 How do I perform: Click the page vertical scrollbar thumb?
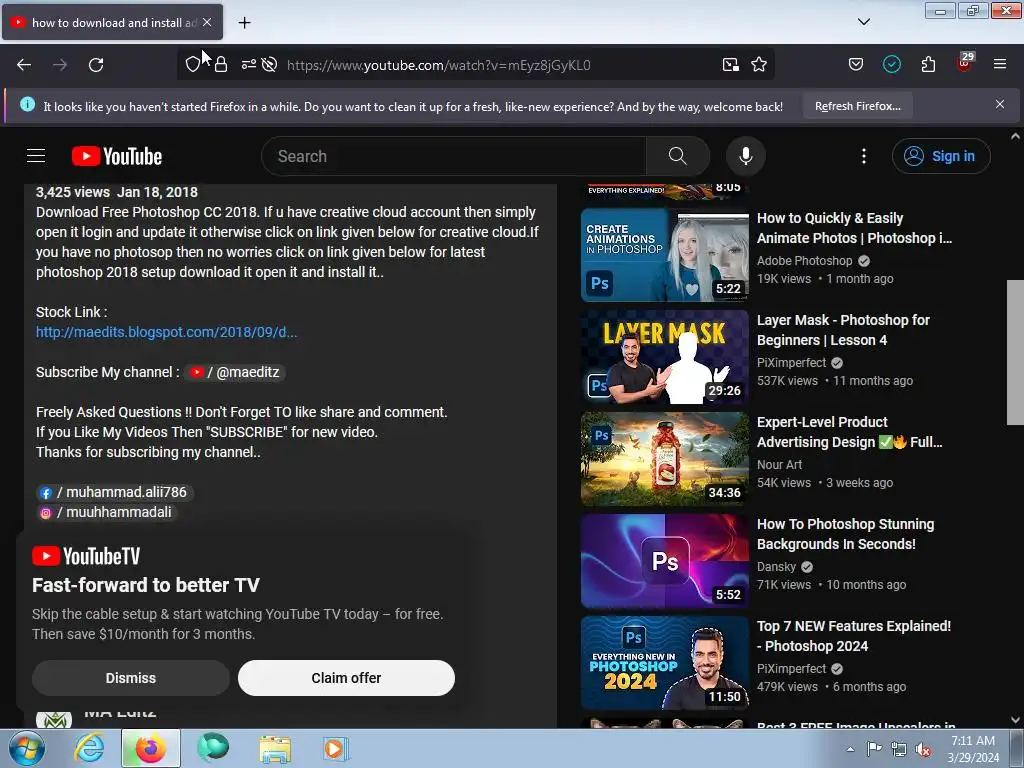[x=1015, y=353]
